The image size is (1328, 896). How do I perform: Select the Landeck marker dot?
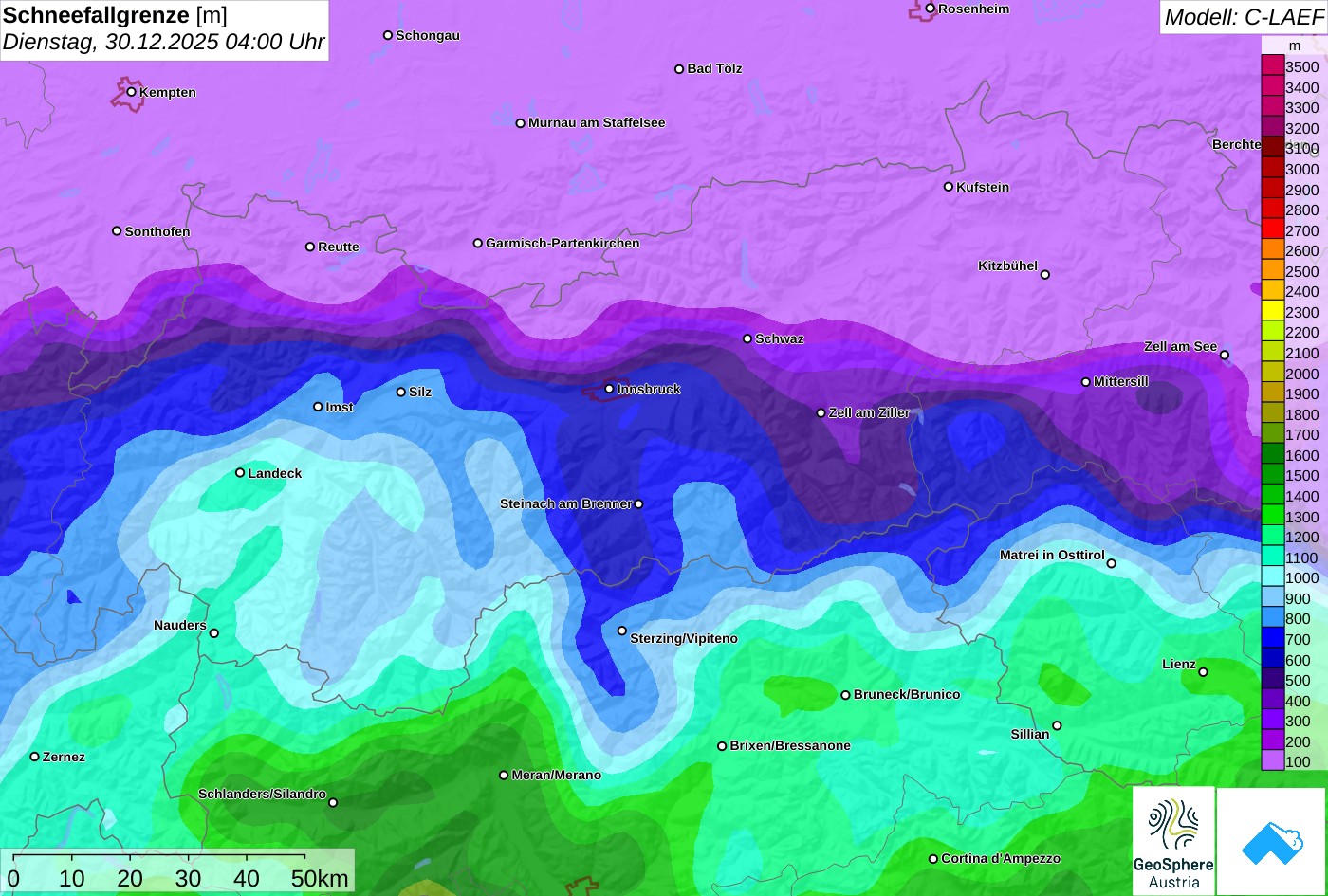(240, 473)
